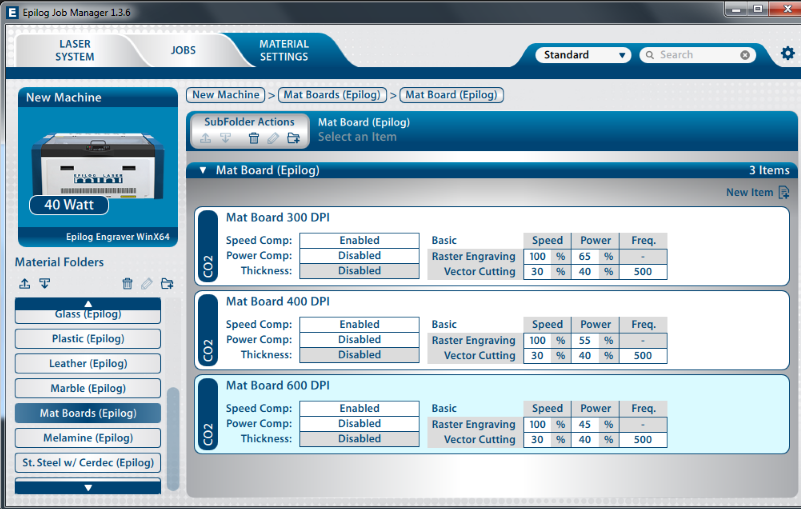This screenshot has width=801, height=509.
Task: Click CO2 badge of Mat Board 600 DPI
Action: click(x=207, y=414)
